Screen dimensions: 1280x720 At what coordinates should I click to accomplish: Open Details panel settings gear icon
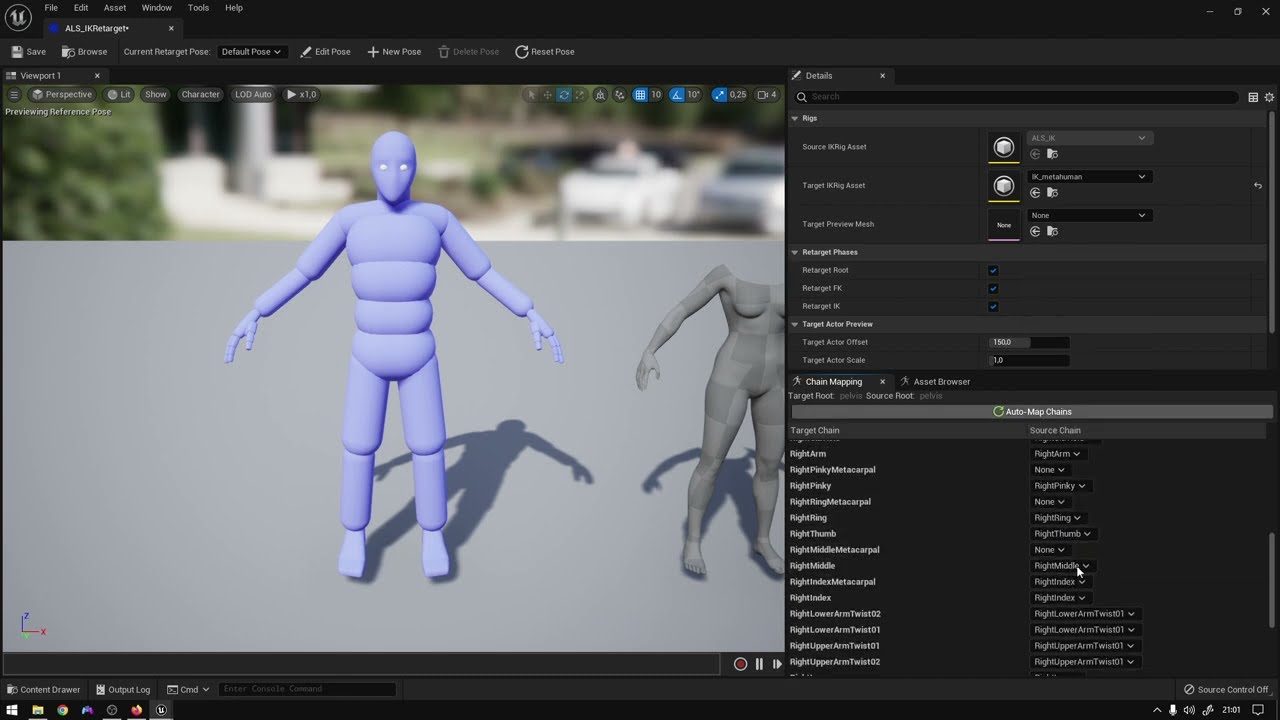pyautogui.click(x=1270, y=97)
